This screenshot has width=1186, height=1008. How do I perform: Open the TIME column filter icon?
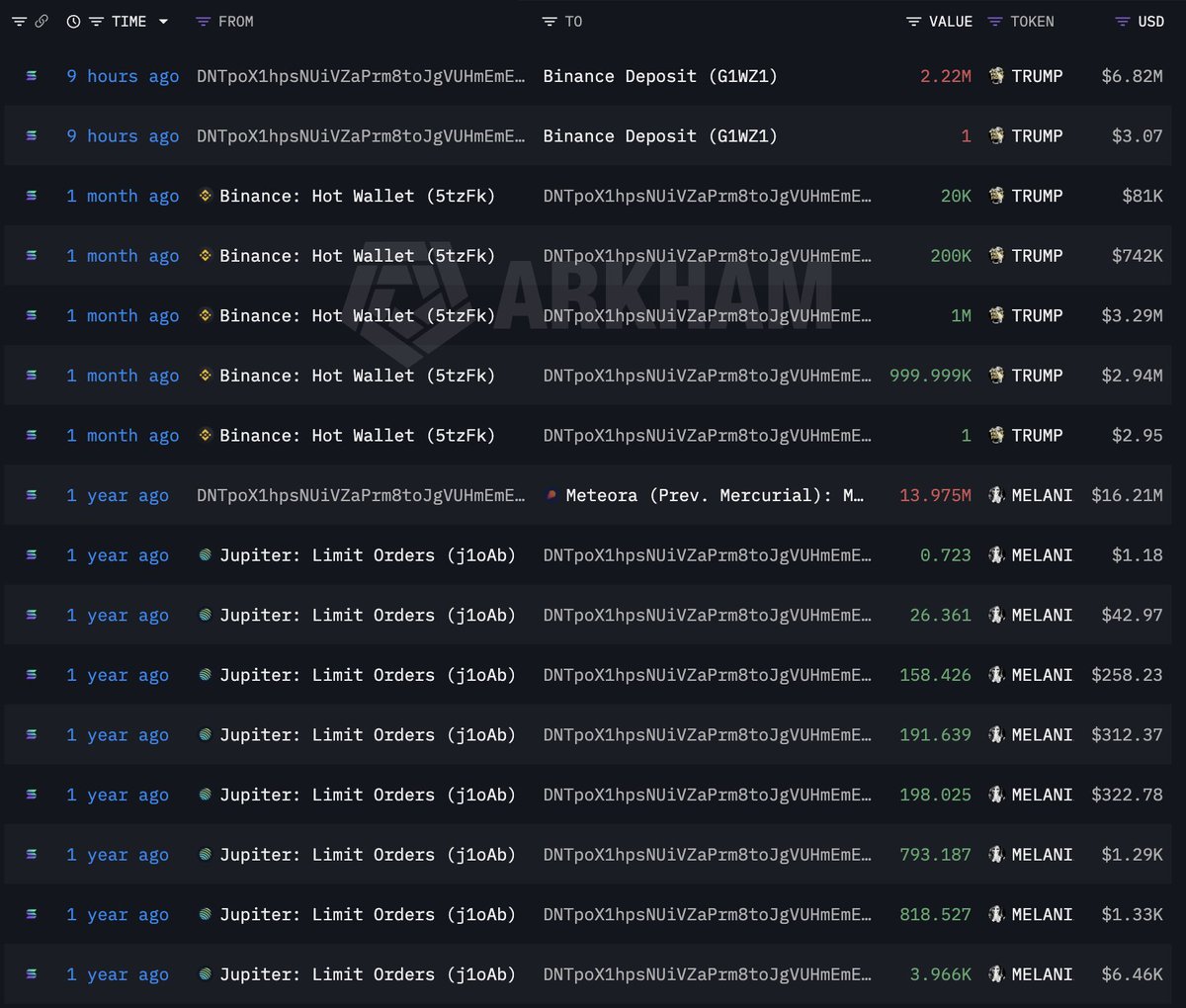(x=96, y=21)
